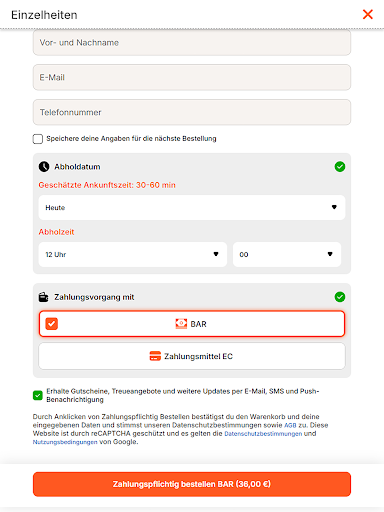Toggle the Gutscheine and updates newsletter checkbox
This screenshot has width=384, height=512.
[38, 395]
